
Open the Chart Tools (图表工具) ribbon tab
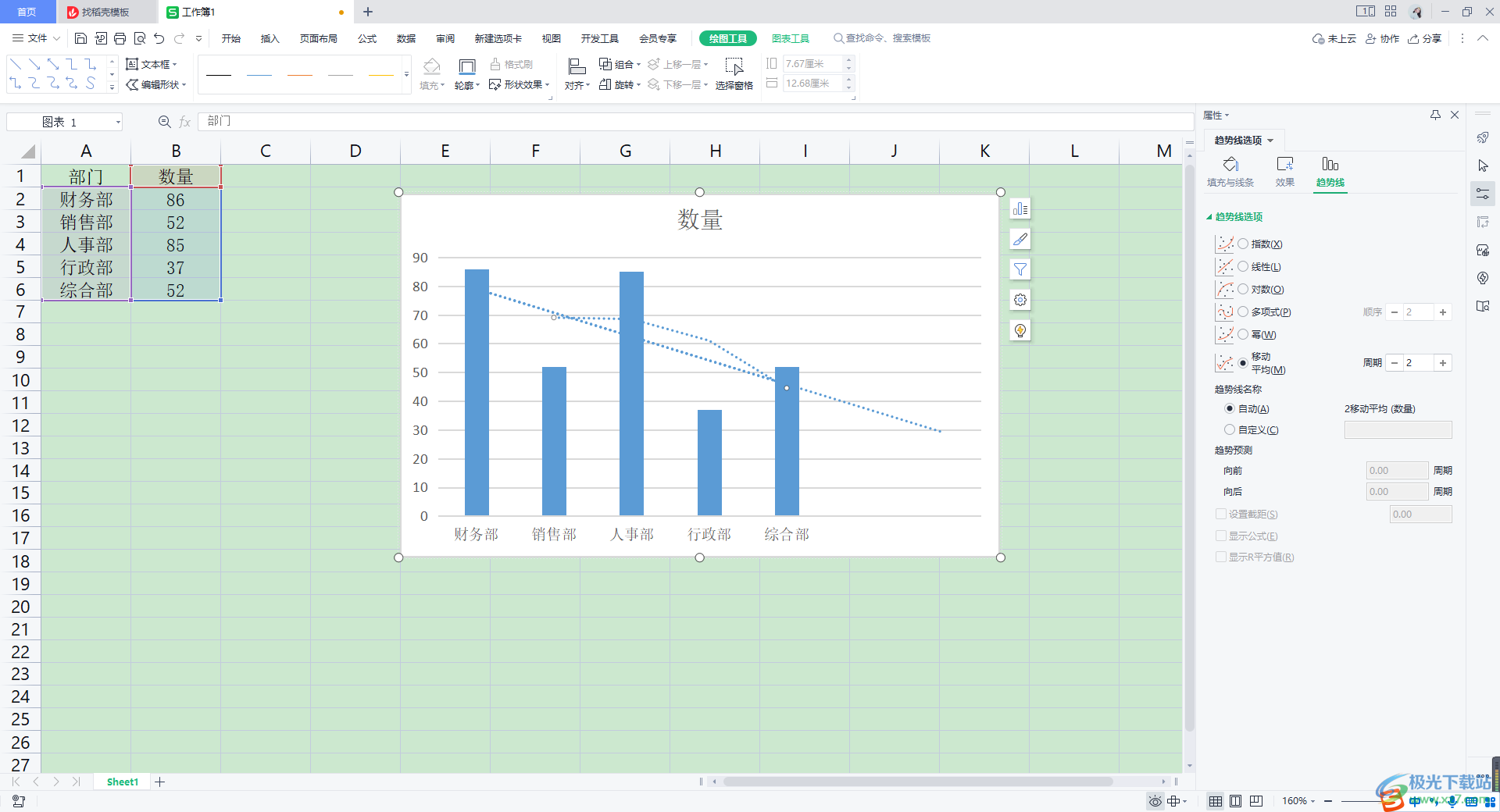tap(791, 38)
